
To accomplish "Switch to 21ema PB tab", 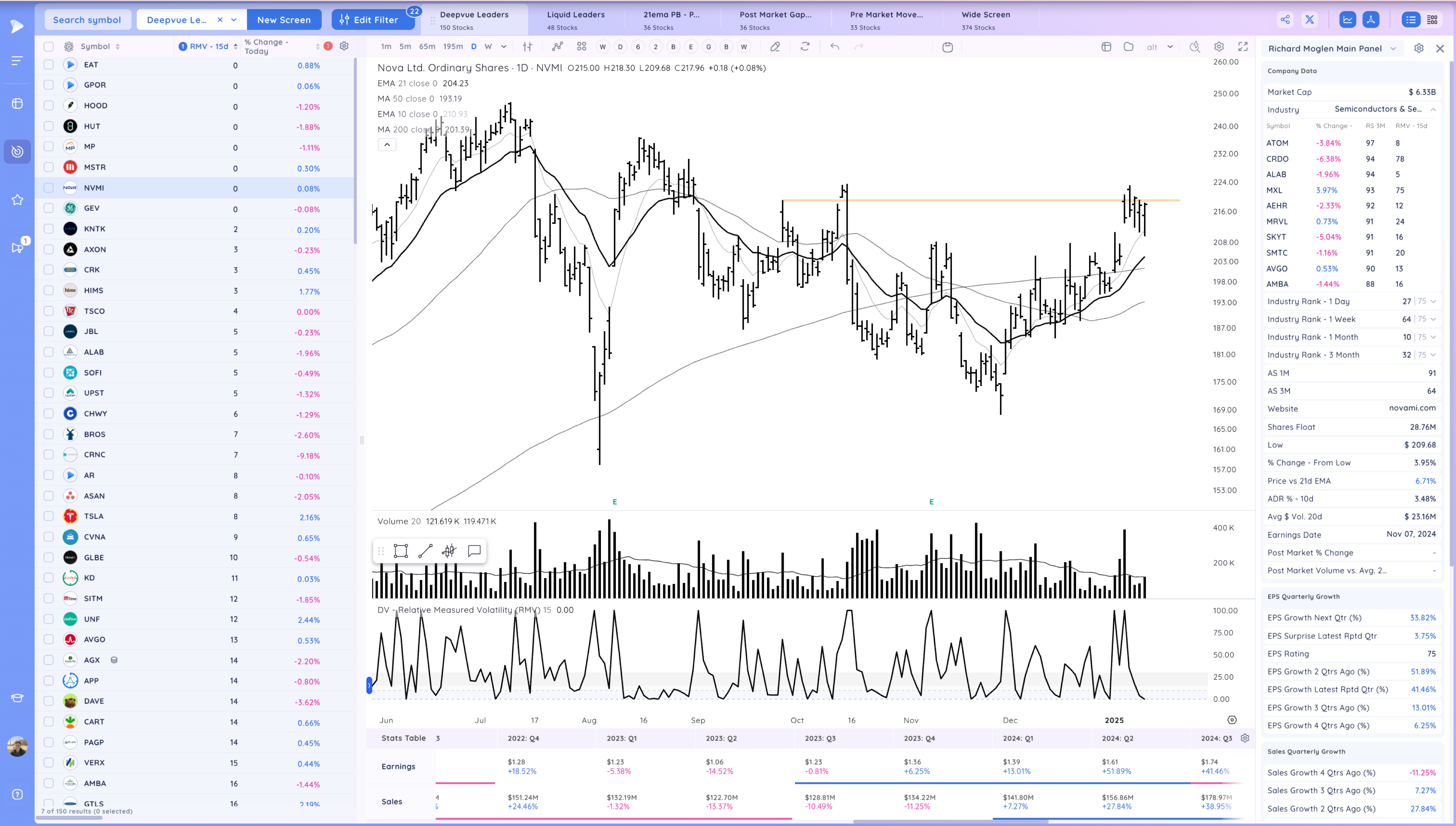I will [672, 20].
